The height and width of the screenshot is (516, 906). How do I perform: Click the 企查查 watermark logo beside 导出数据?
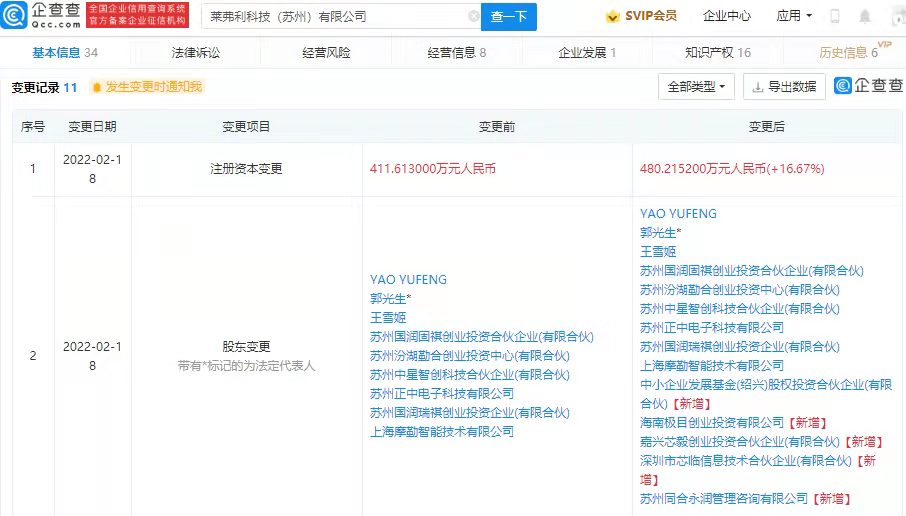[x=868, y=86]
